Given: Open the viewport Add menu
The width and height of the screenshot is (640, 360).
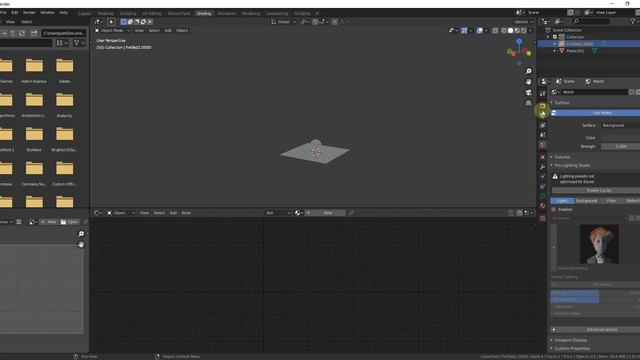Looking at the screenshot, I should click(x=168, y=31).
